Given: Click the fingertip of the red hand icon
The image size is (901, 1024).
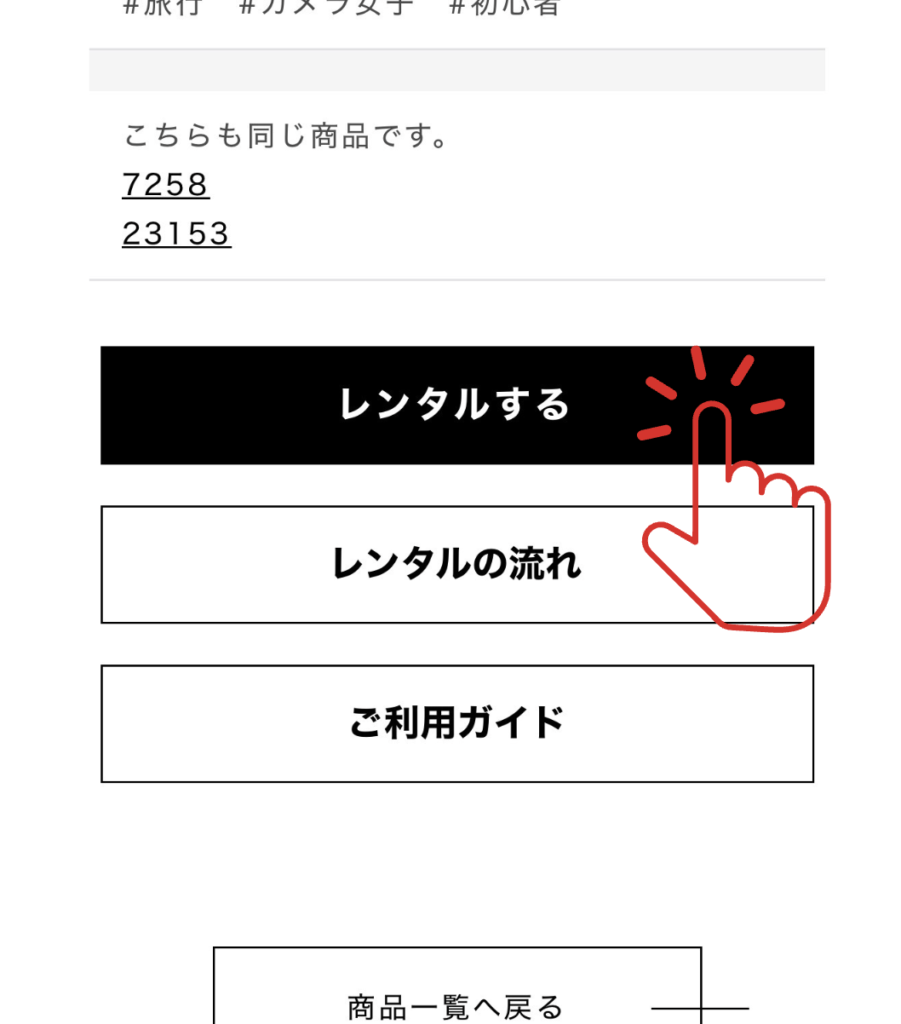Looking at the screenshot, I should coord(711,418).
